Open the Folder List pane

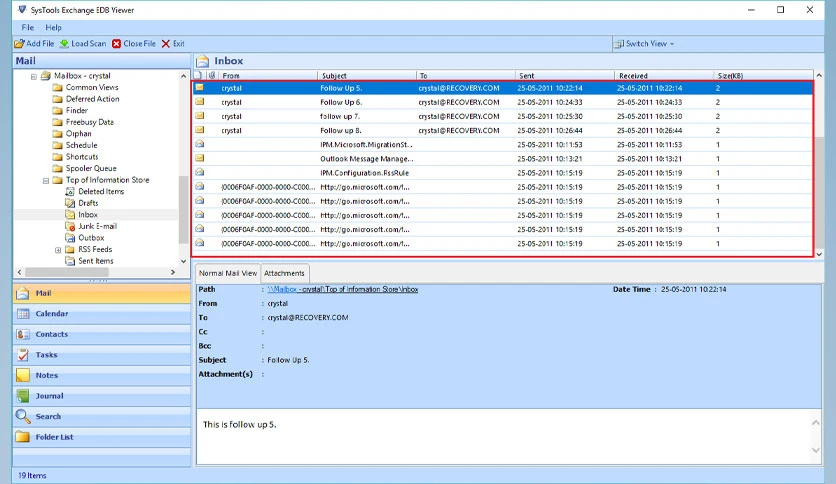101,437
